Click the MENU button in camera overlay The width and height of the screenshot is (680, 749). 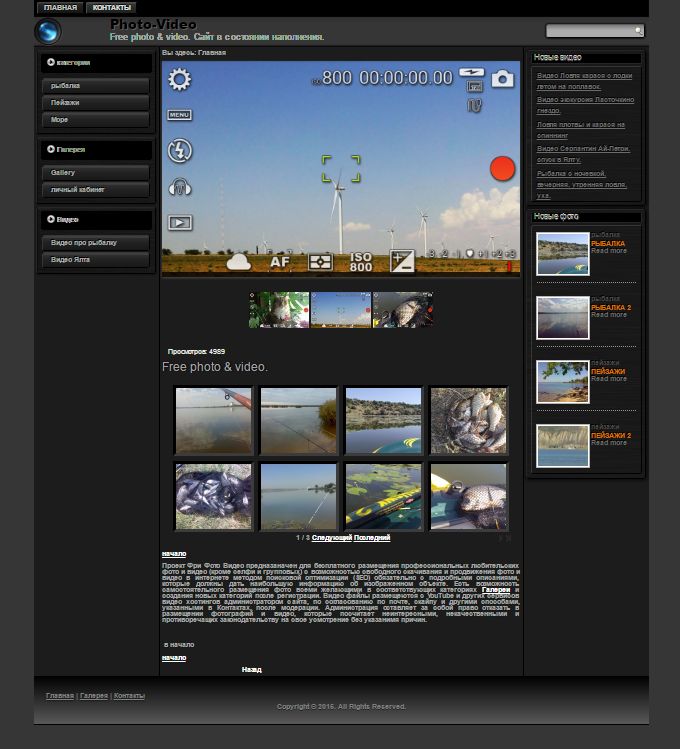point(179,115)
